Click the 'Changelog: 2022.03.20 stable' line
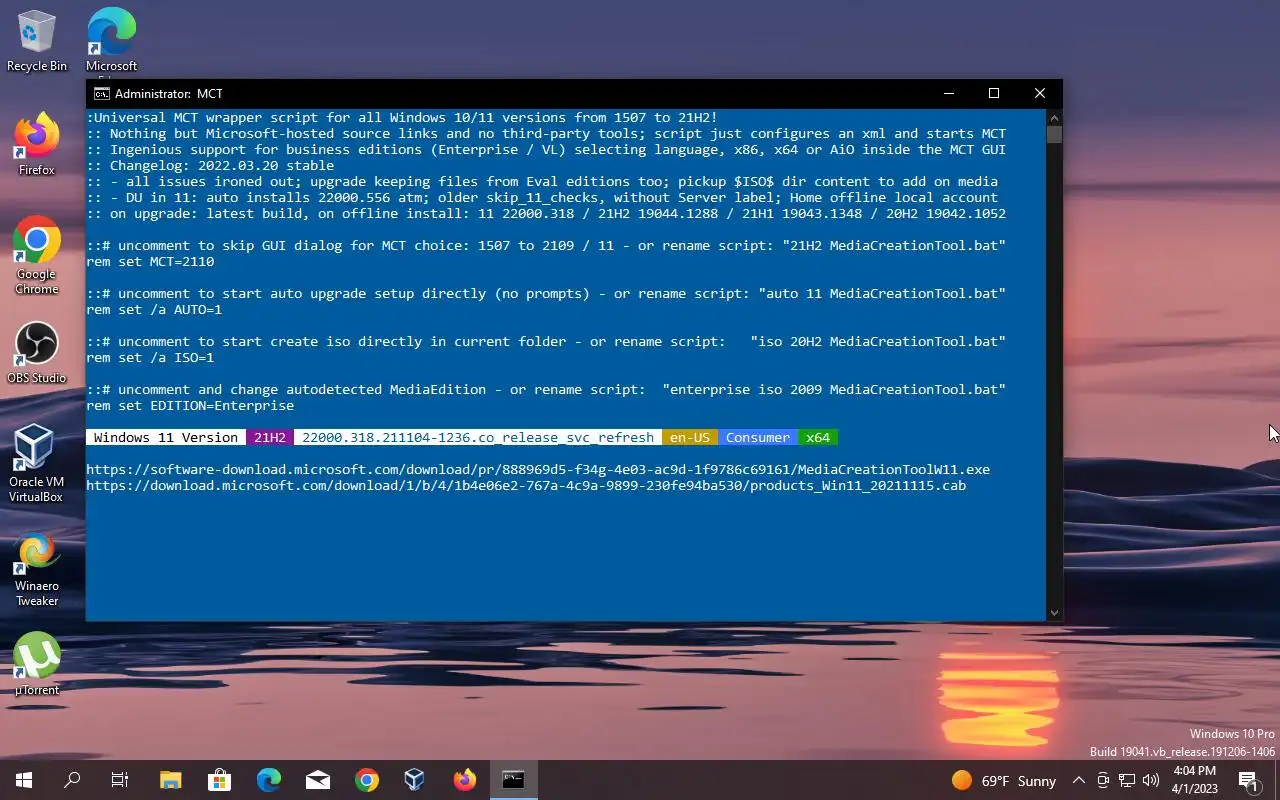The image size is (1280, 800). pyautogui.click(x=210, y=165)
